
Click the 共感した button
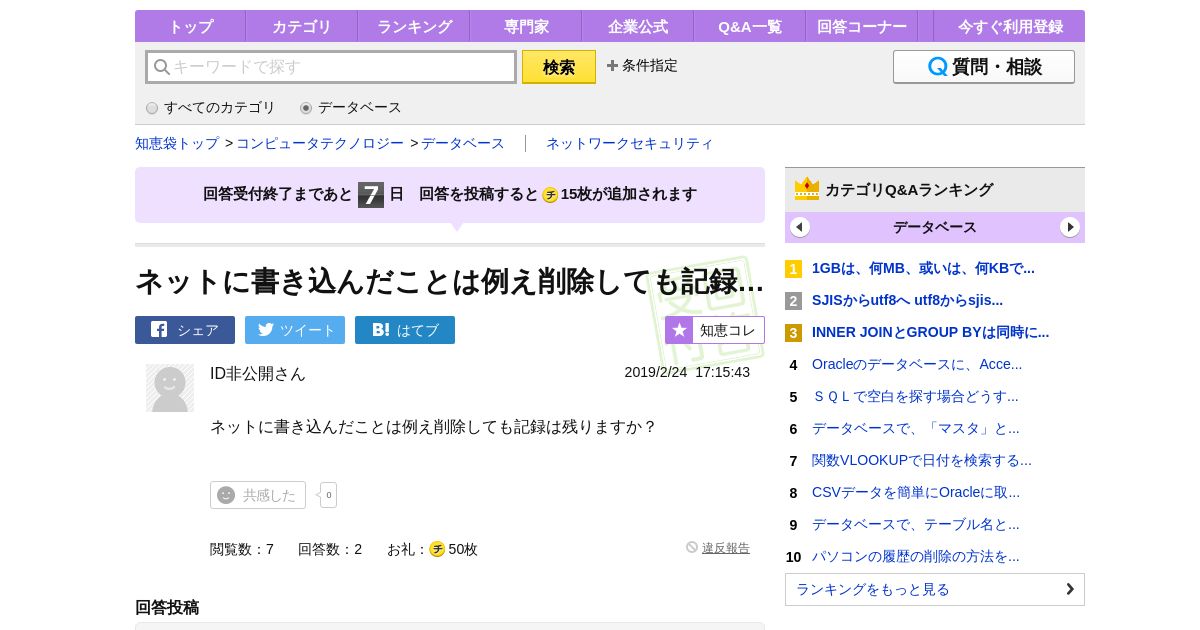(258, 495)
